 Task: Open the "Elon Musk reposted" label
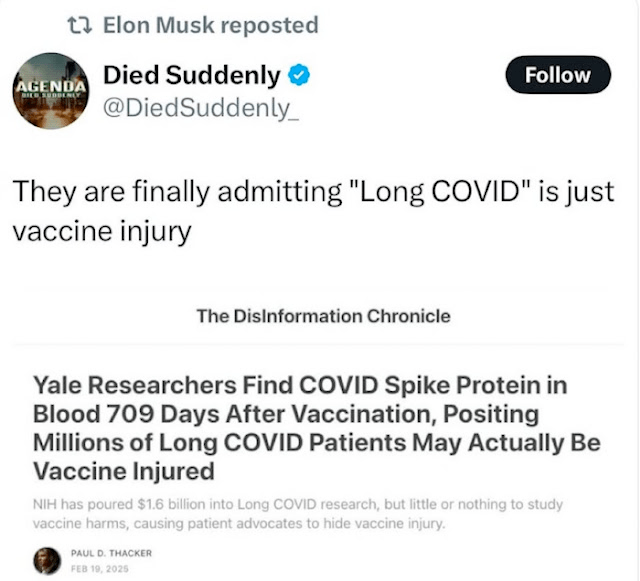tap(210, 25)
